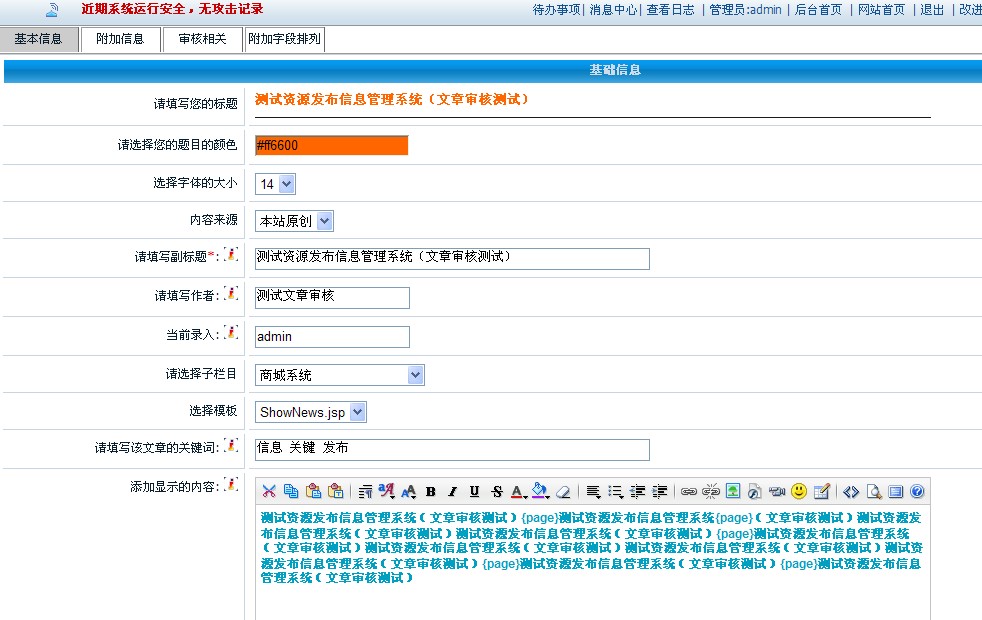Image resolution: width=982 pixels, height=620 pixels.
Task: Open the template dropdown showing ShowNews.jsp
Action: pos(311,412)
